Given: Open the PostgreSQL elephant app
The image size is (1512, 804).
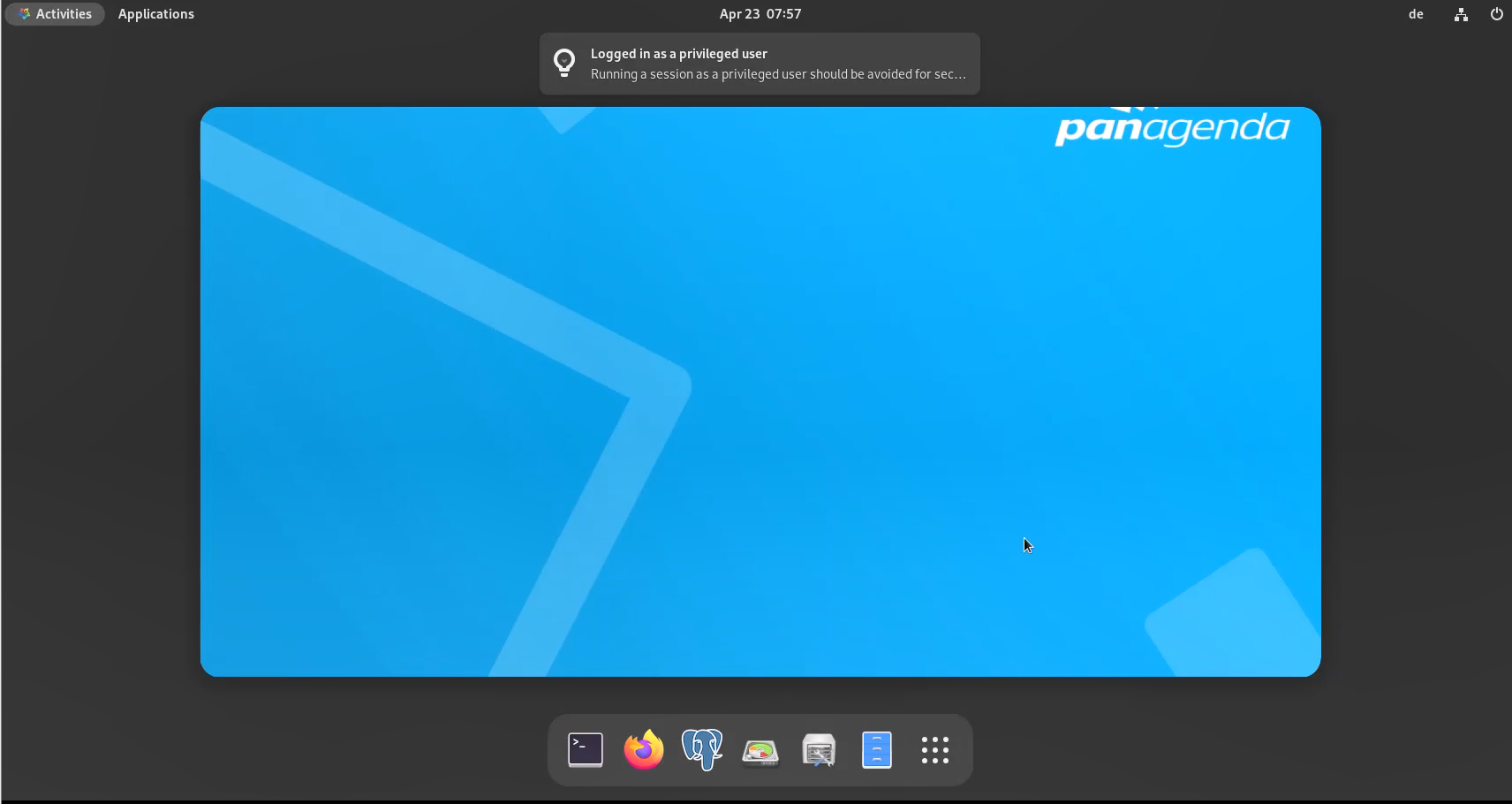Looking at the screenshot, I should click(702, 750).
